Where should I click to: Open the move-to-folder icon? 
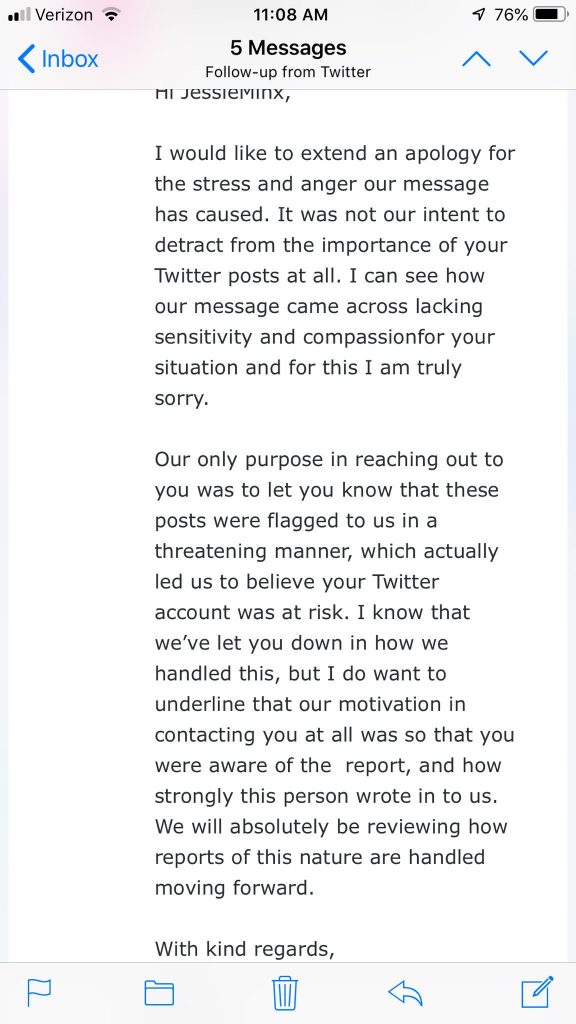(159, 993)
